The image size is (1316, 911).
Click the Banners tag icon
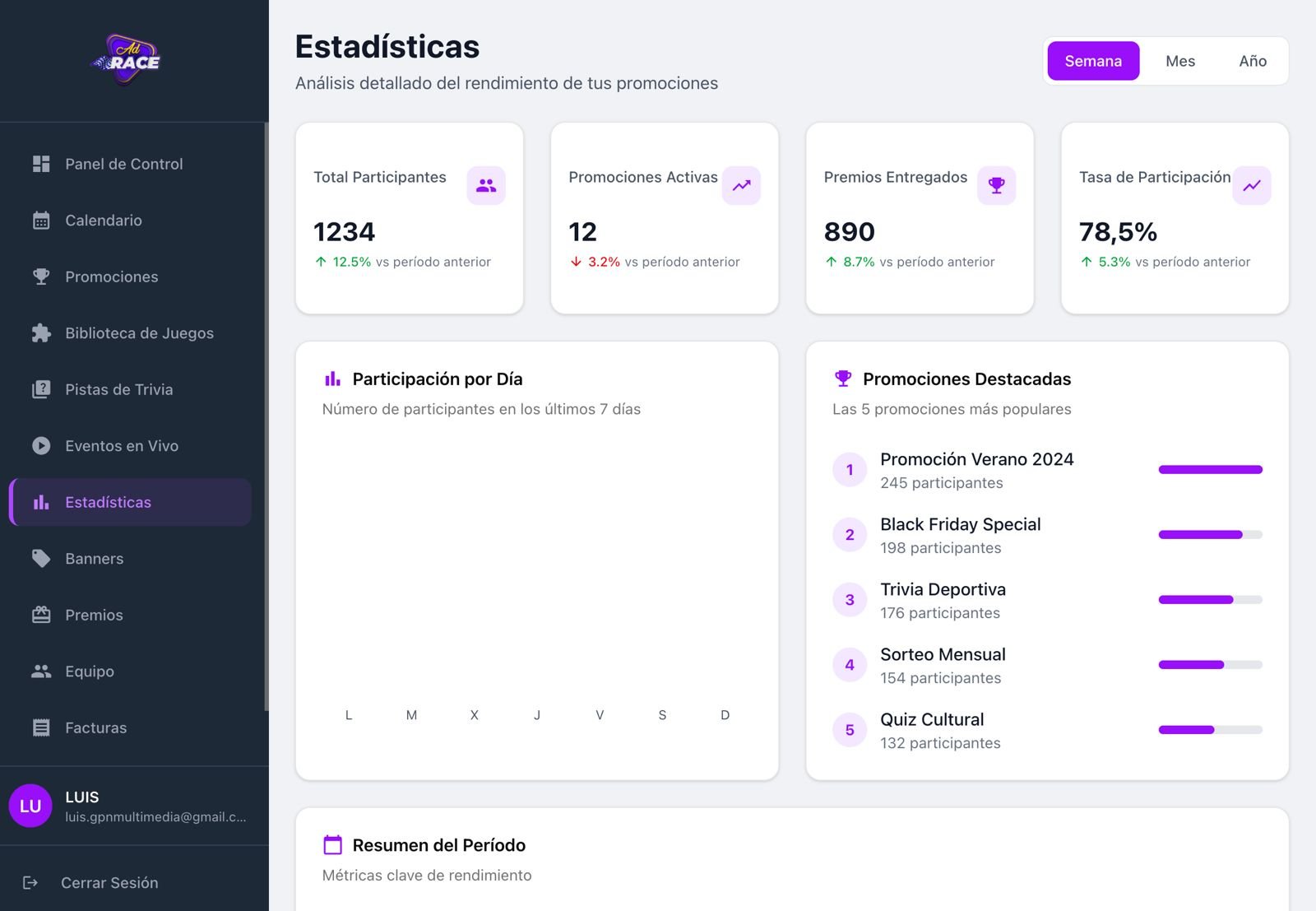coord(41,559)
